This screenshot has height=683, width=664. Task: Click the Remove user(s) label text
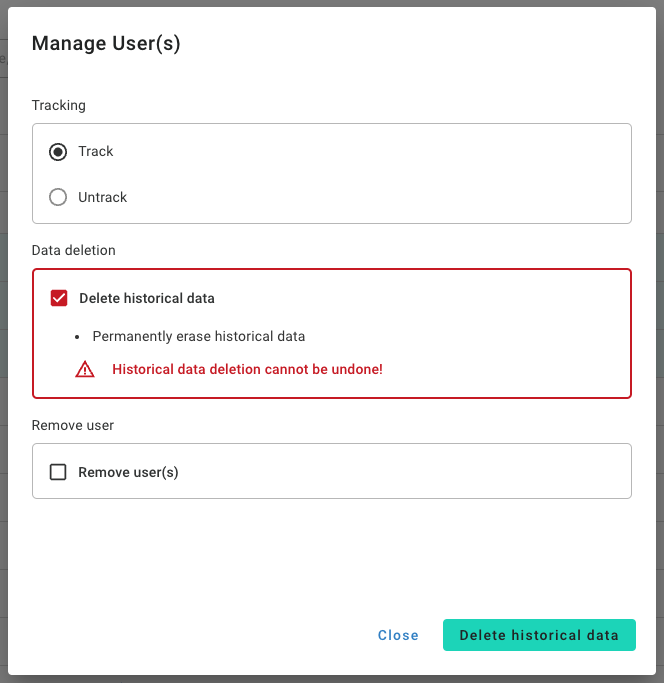(x=128, y=472)
